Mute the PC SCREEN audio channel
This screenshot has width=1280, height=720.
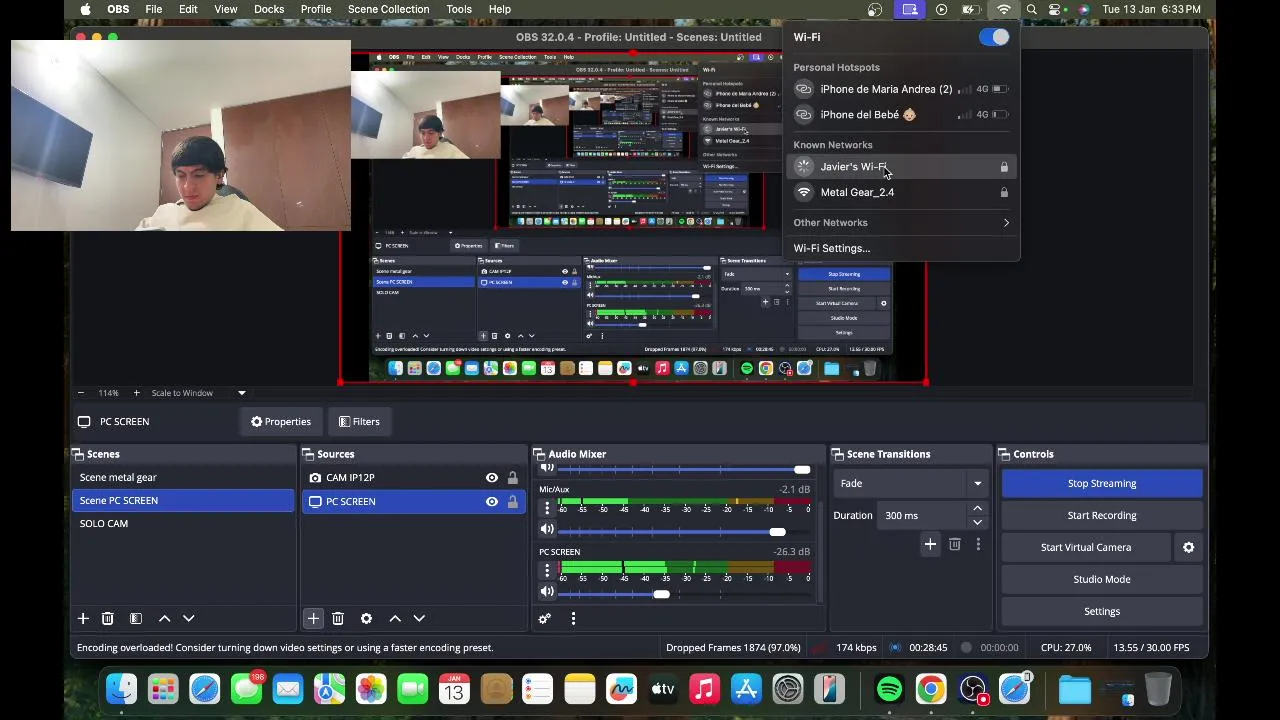pos(547,593)
